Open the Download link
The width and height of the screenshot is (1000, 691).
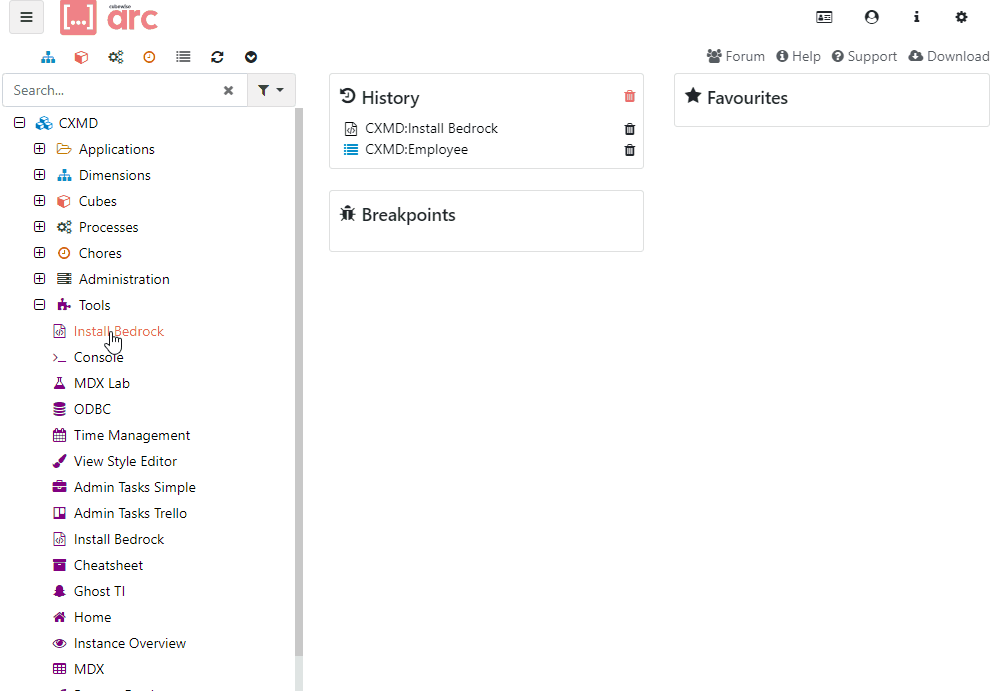tap(948, 56)
